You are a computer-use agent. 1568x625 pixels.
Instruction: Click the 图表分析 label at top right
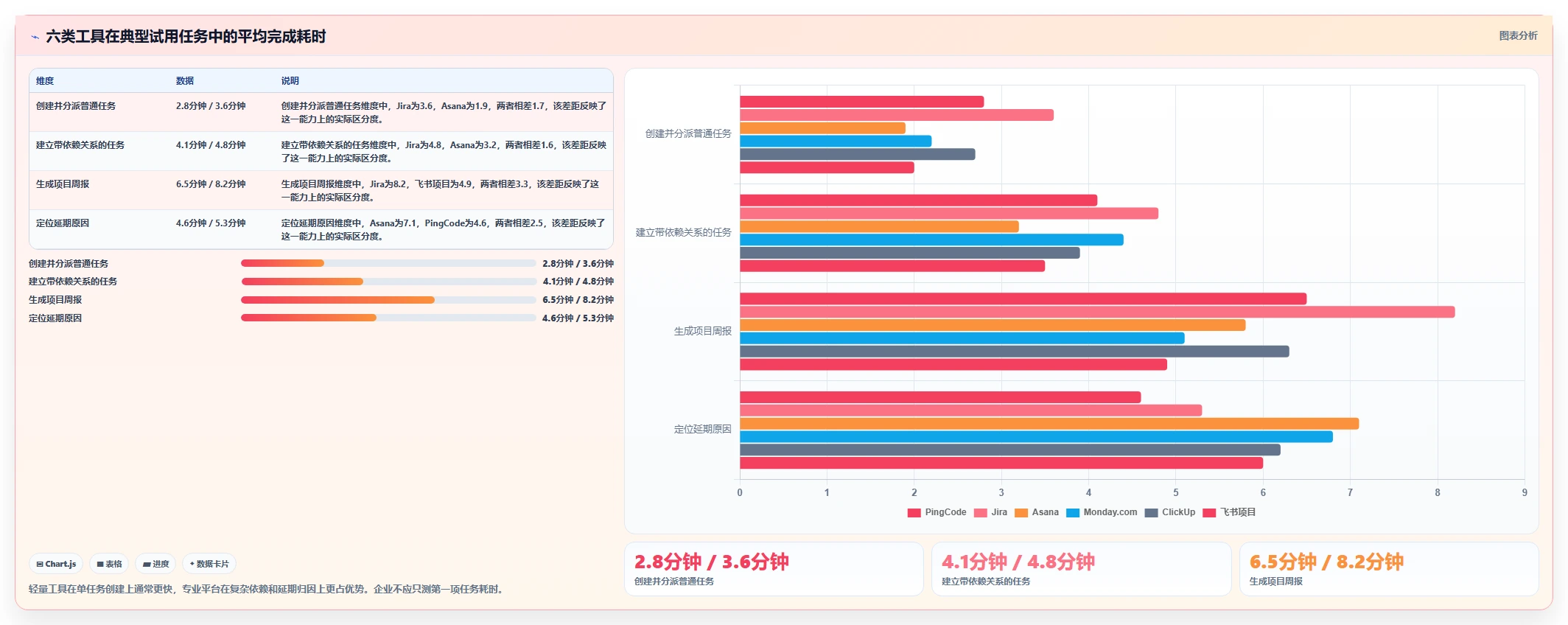[1518, 35]
